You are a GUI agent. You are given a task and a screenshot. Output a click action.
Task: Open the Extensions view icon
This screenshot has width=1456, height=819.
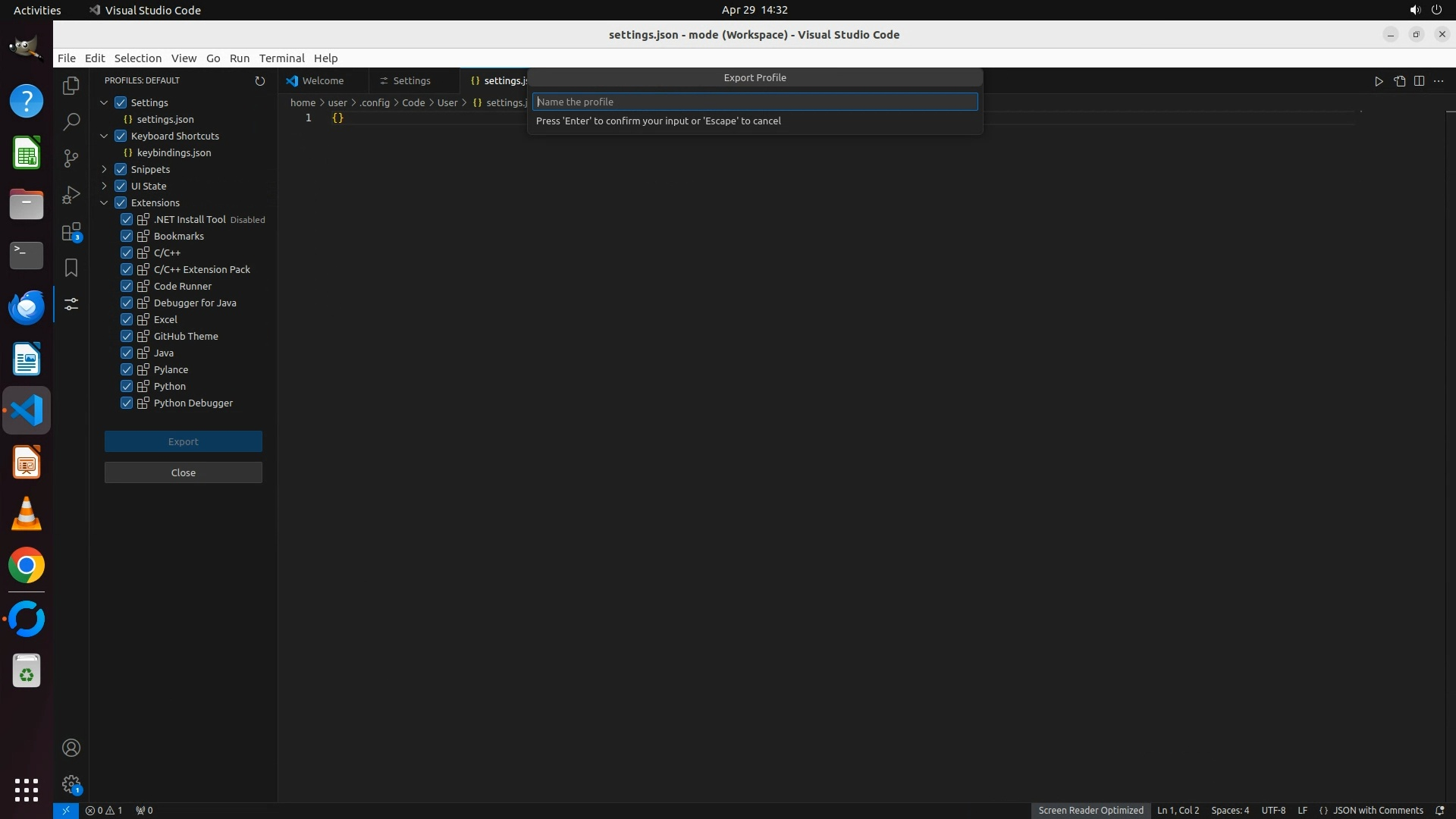point(71,231)
